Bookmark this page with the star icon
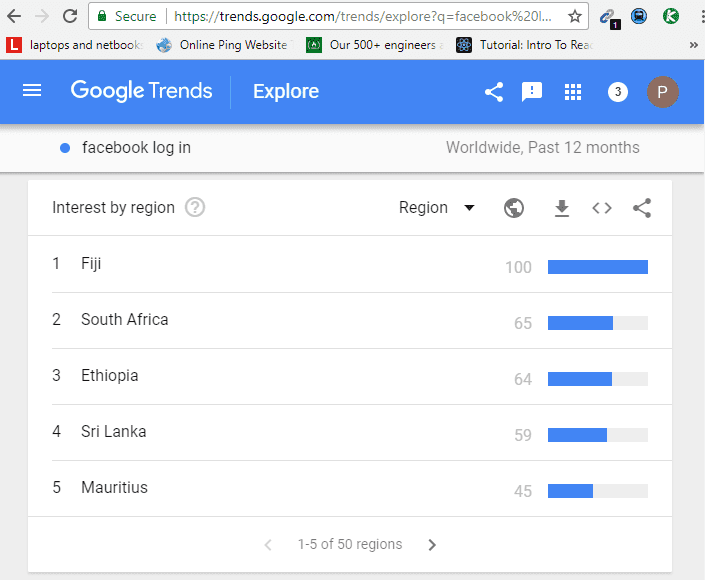Viewport: 705px width, 580px height. point(574,17)
